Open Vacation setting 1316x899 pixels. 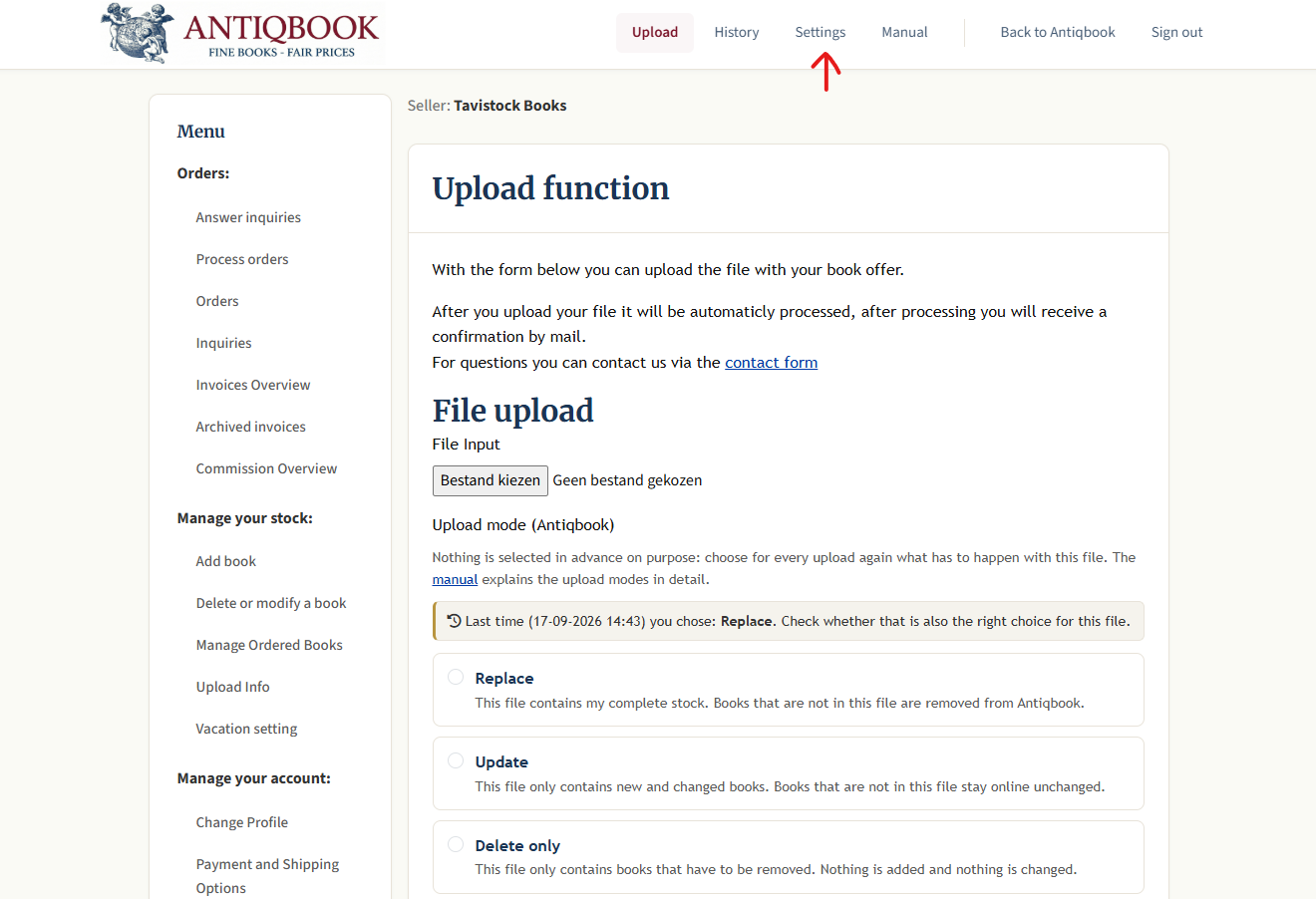[247, 729]
